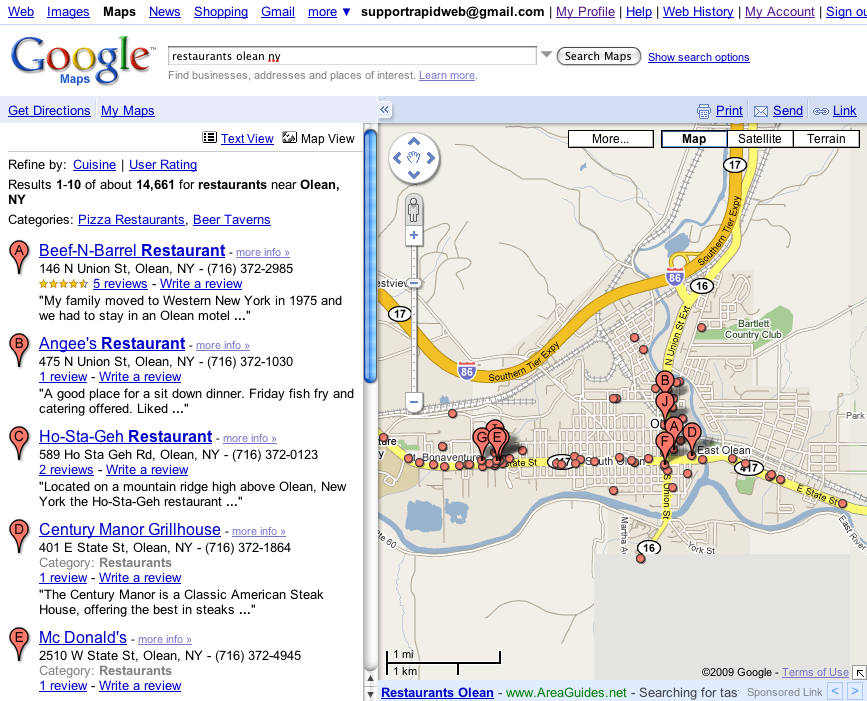
Task: Open the Get Directions link
Action: tap(49, 111)
